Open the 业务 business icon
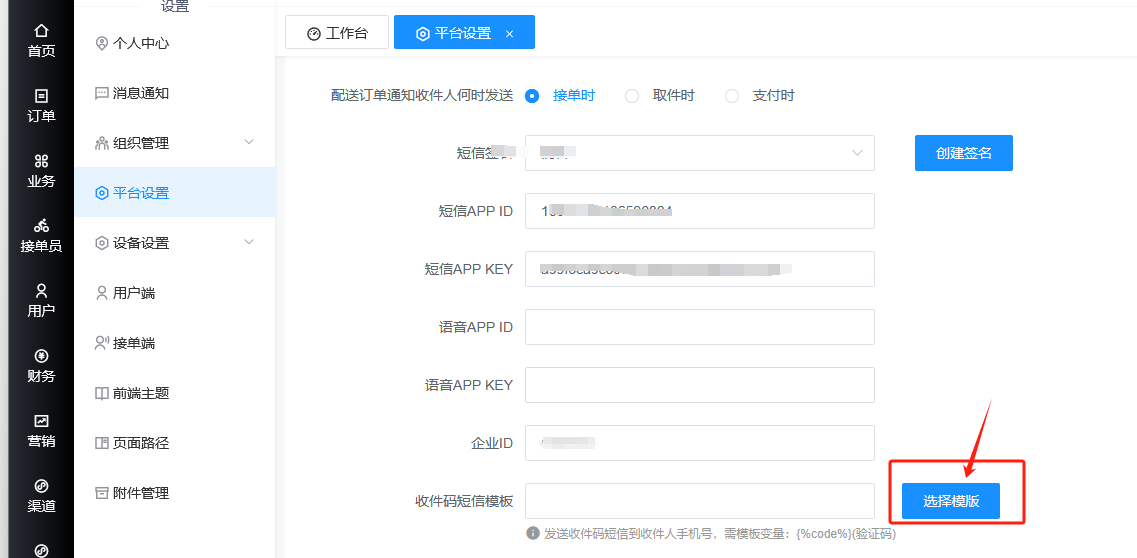The image size is (1137, 558). [41, 161]
